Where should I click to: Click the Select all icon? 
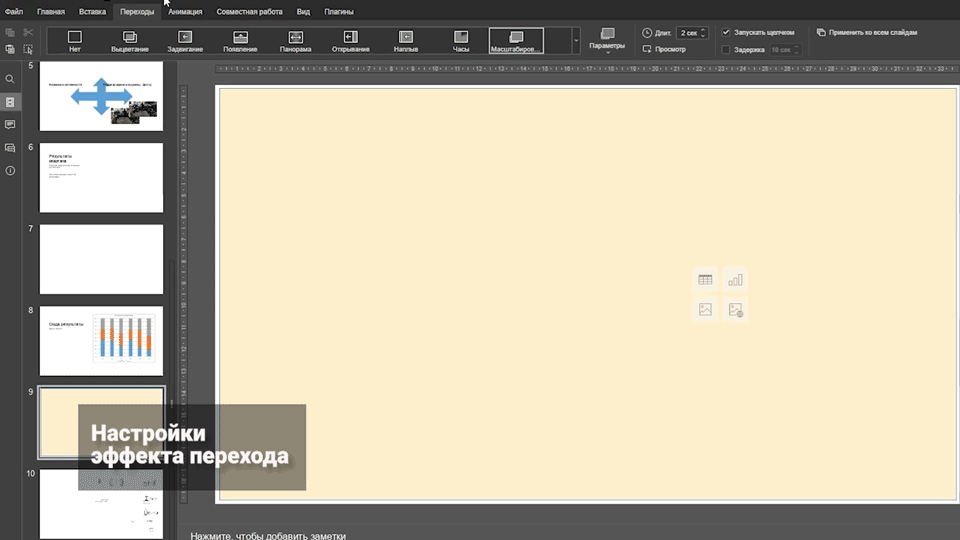[28, 49]
